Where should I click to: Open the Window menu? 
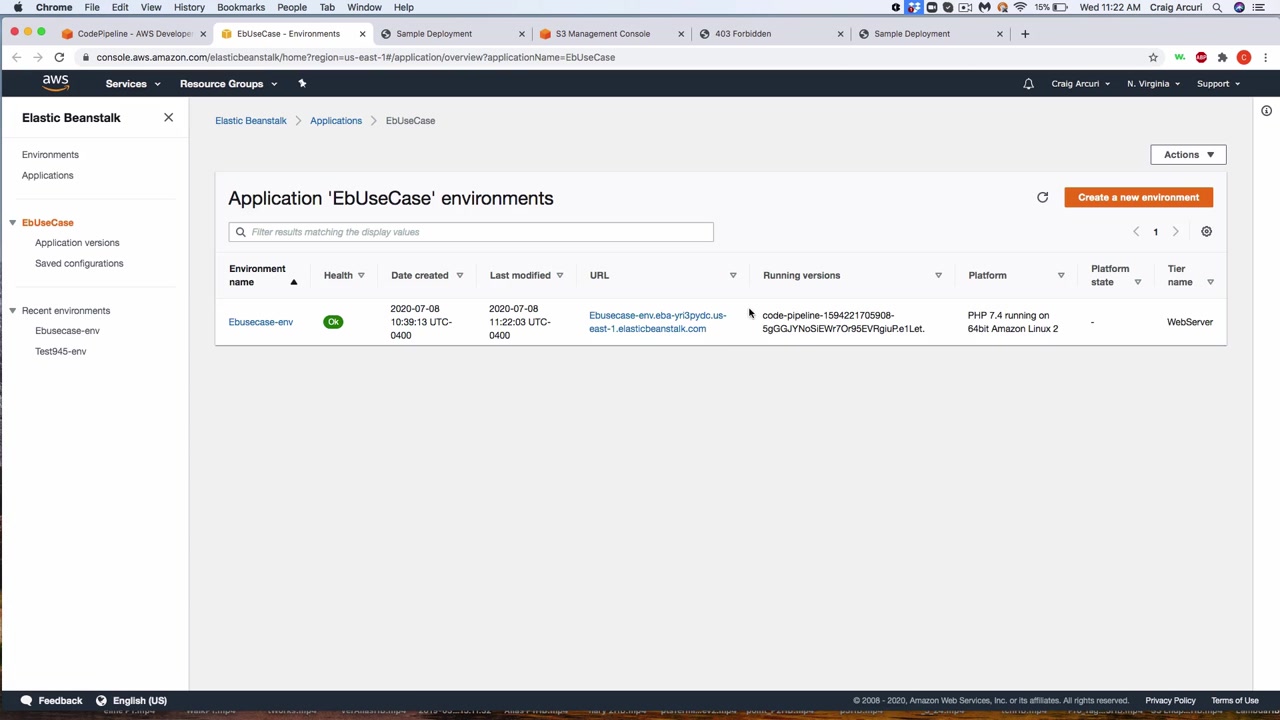[364, 7]
